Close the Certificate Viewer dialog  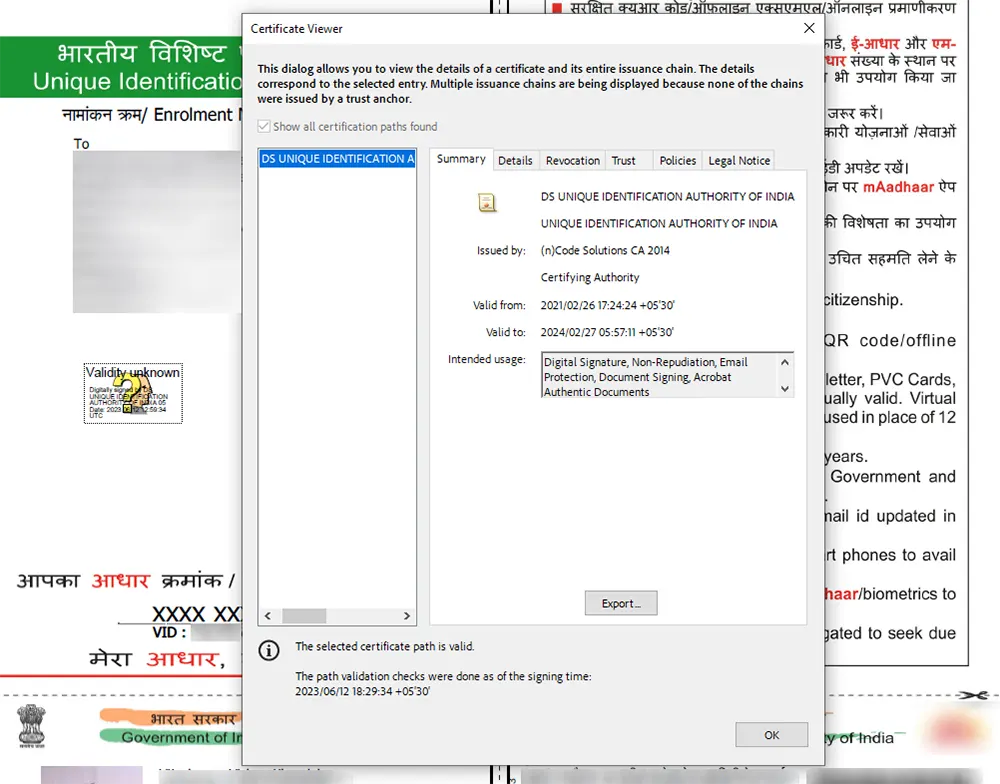809,28
